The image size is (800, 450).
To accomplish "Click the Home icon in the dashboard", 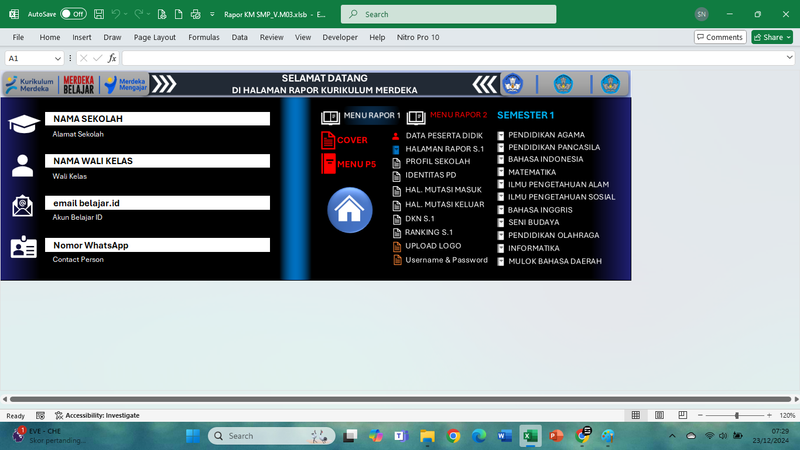I will (x=350, y=210).
